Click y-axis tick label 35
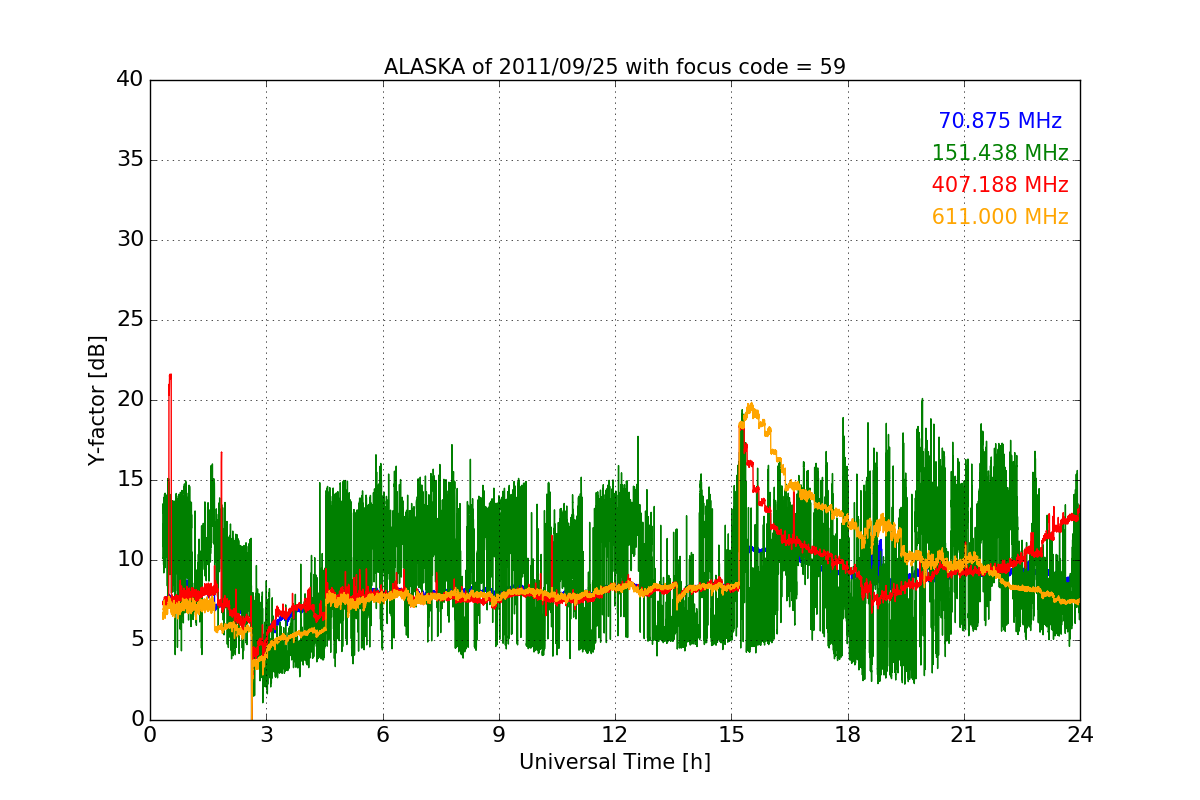This screenshot has width=1200, height=800. (x=130, y=160)
